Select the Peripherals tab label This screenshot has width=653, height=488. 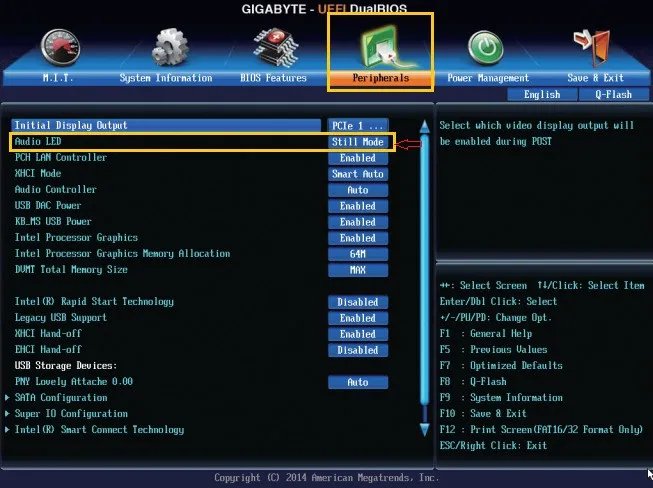coord(381,78)
